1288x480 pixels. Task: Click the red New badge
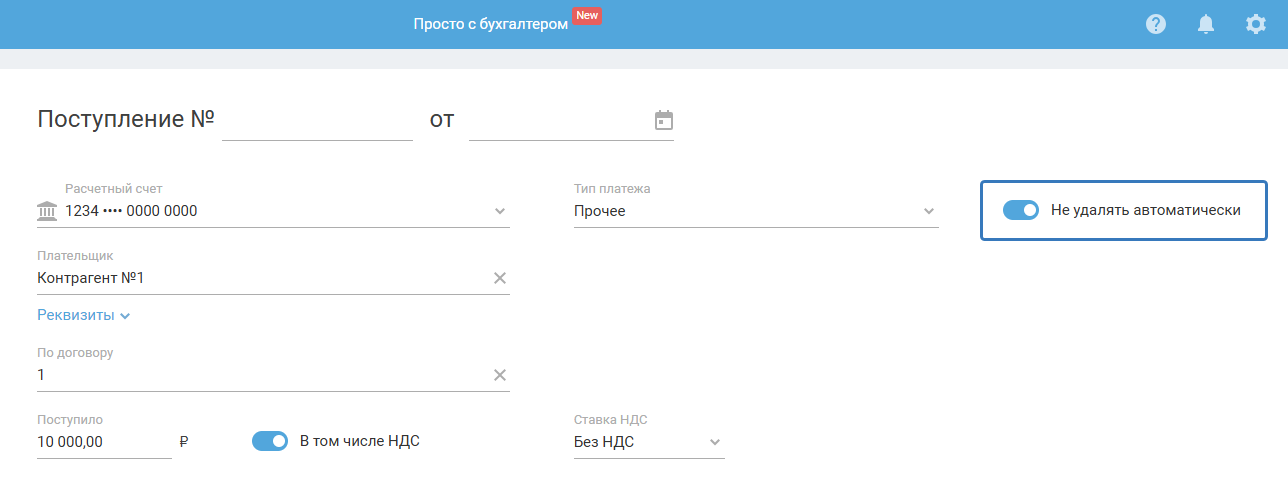[x=587, y=16]
